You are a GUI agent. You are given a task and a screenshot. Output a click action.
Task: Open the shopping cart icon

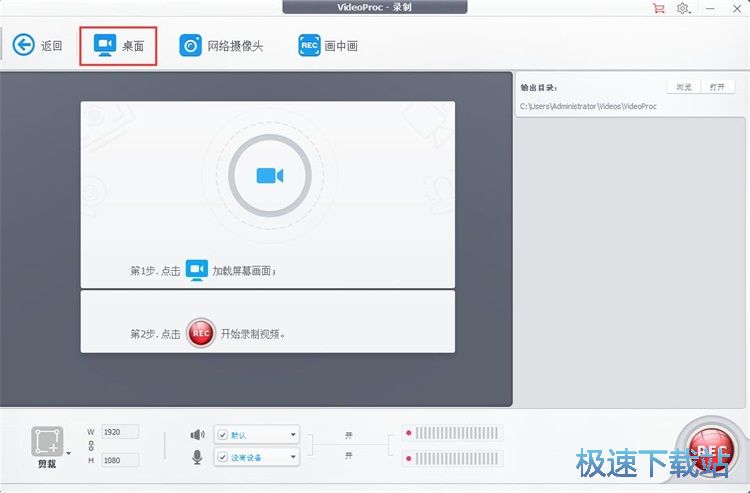click(658, 8)
